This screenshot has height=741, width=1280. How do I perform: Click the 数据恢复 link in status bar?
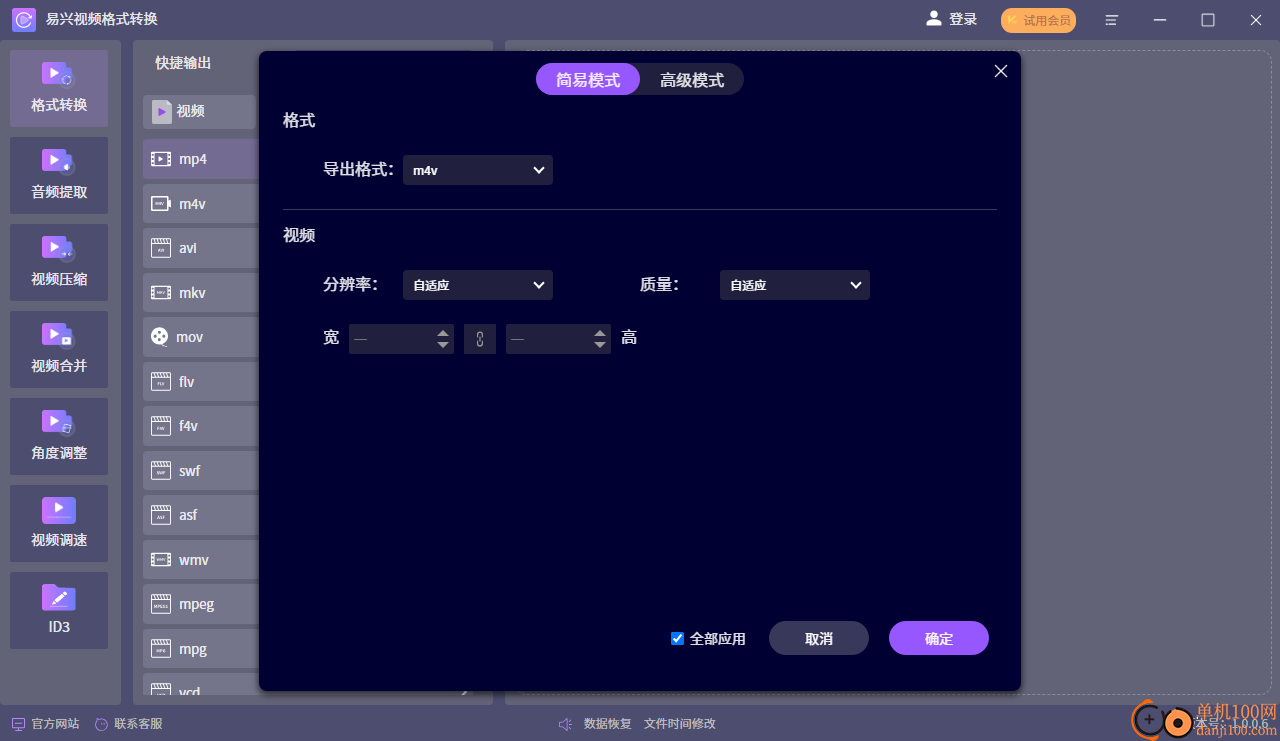608,724
